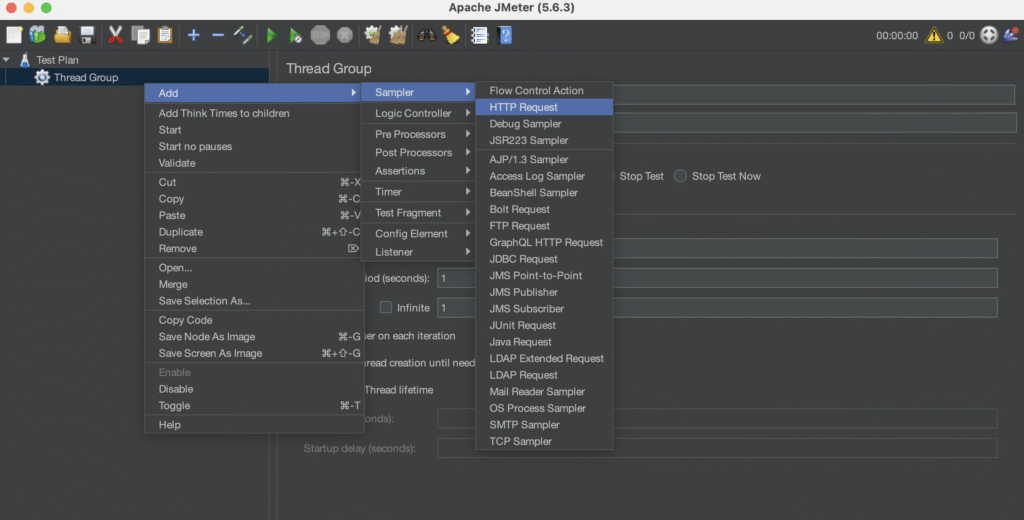Click the yellow warning log icon
1024x520 pixels.
(x=933, y=35)
